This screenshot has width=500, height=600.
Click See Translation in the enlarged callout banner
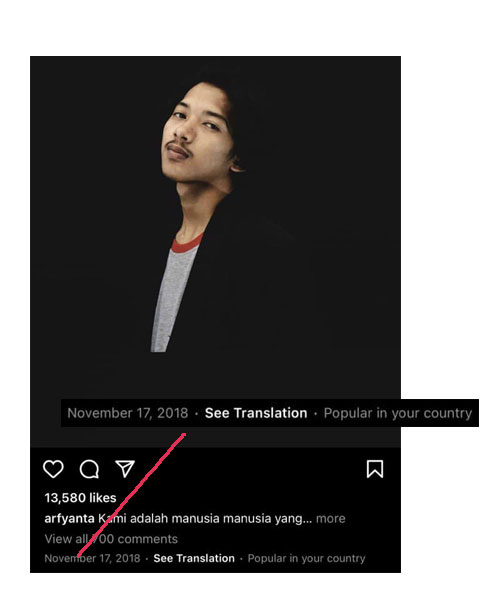[x=256, y=413]
